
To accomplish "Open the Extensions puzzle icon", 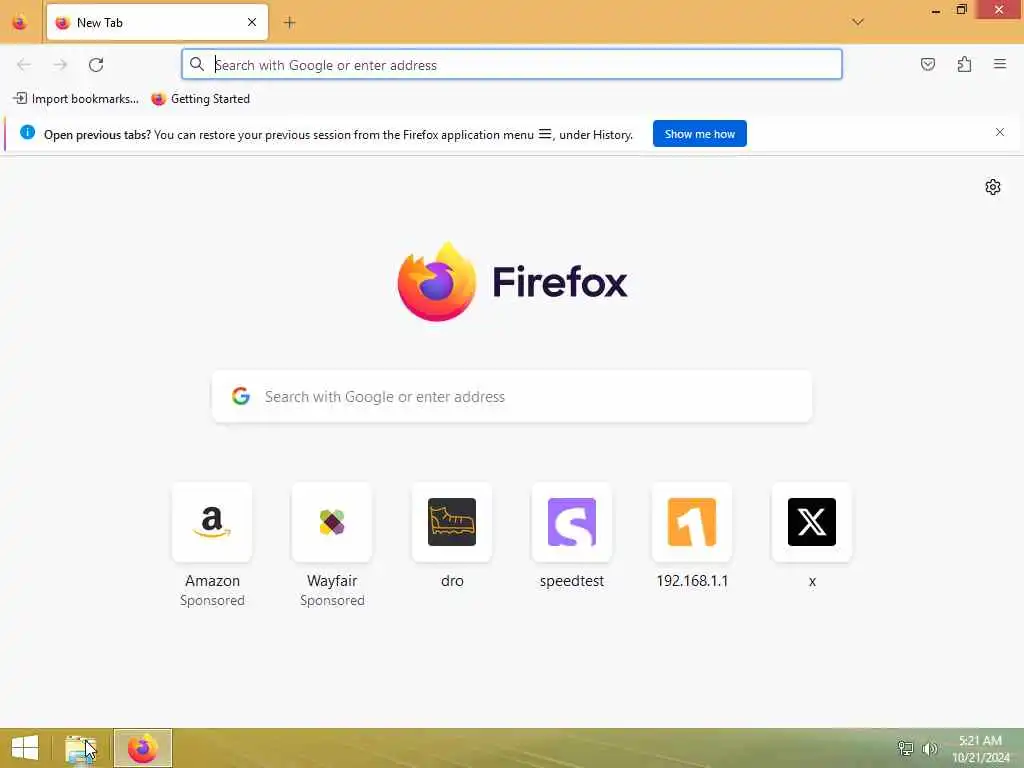I will 965,64.
